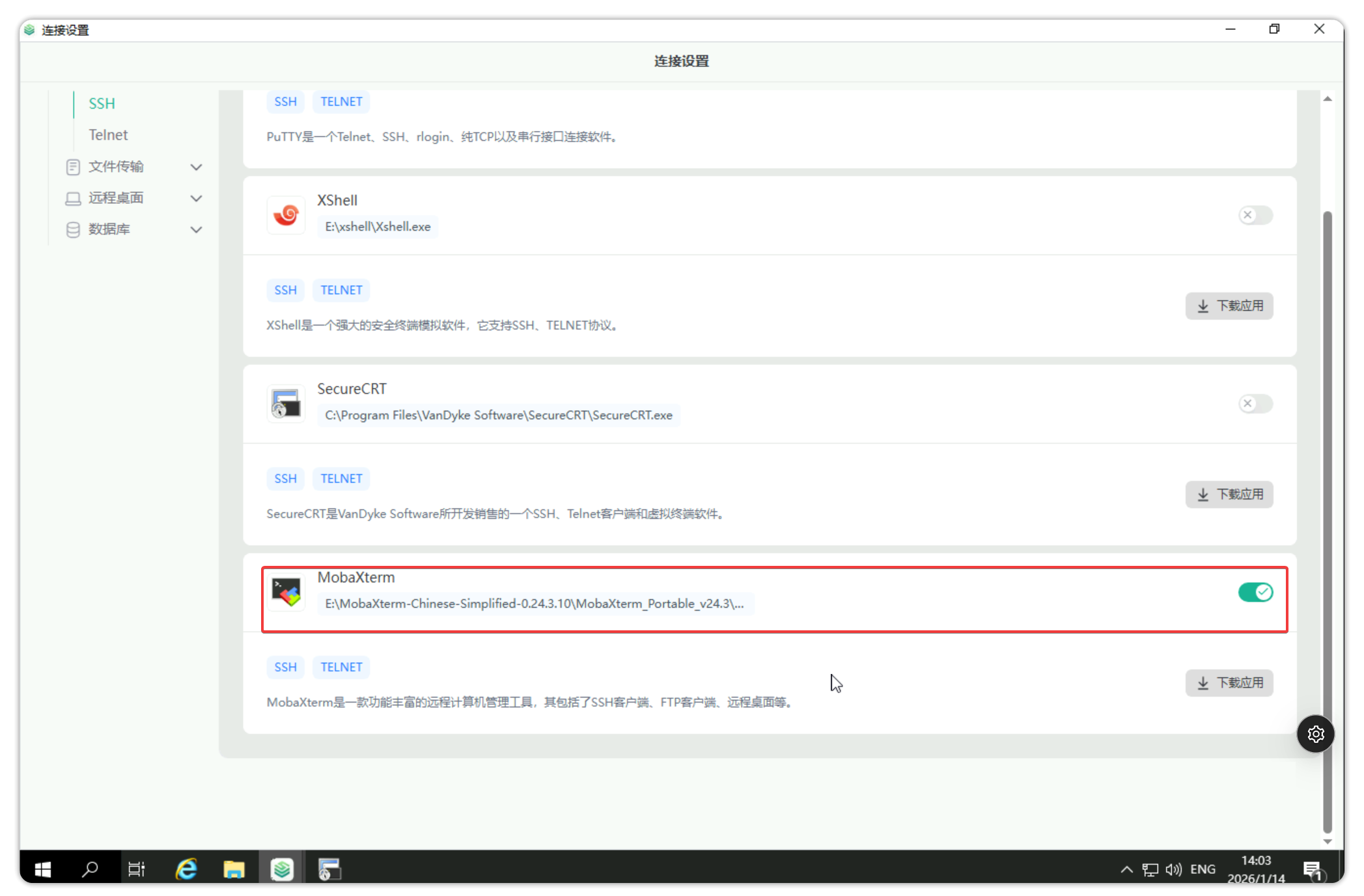Expand the 远程桌面 section chevron
The height and width of the screenshot is (896, 1364).
196,198
